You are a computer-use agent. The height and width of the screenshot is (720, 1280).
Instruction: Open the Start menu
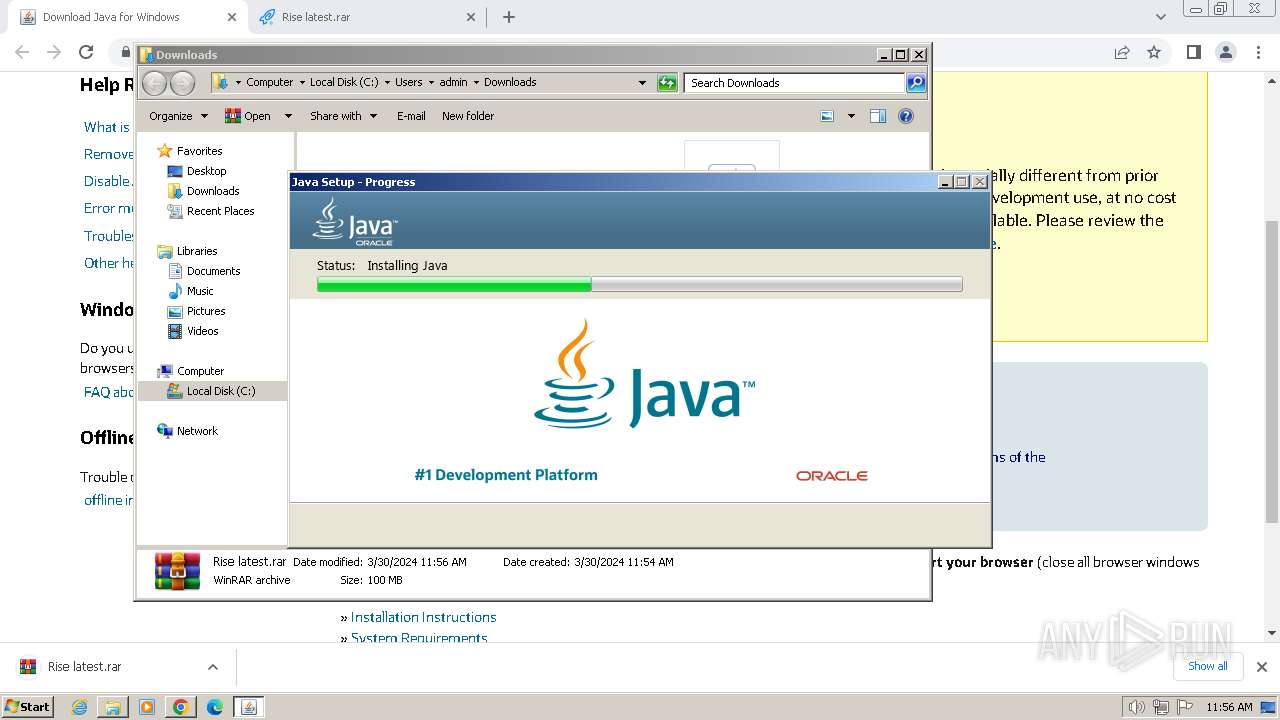click(28, 707)
